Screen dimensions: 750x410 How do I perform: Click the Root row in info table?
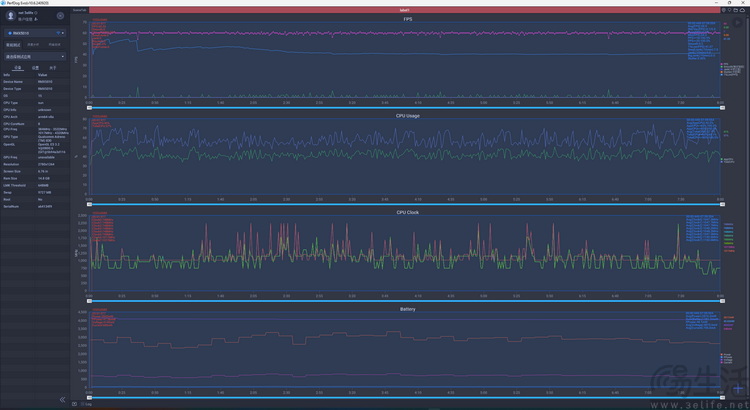click(x=35, y=199)
